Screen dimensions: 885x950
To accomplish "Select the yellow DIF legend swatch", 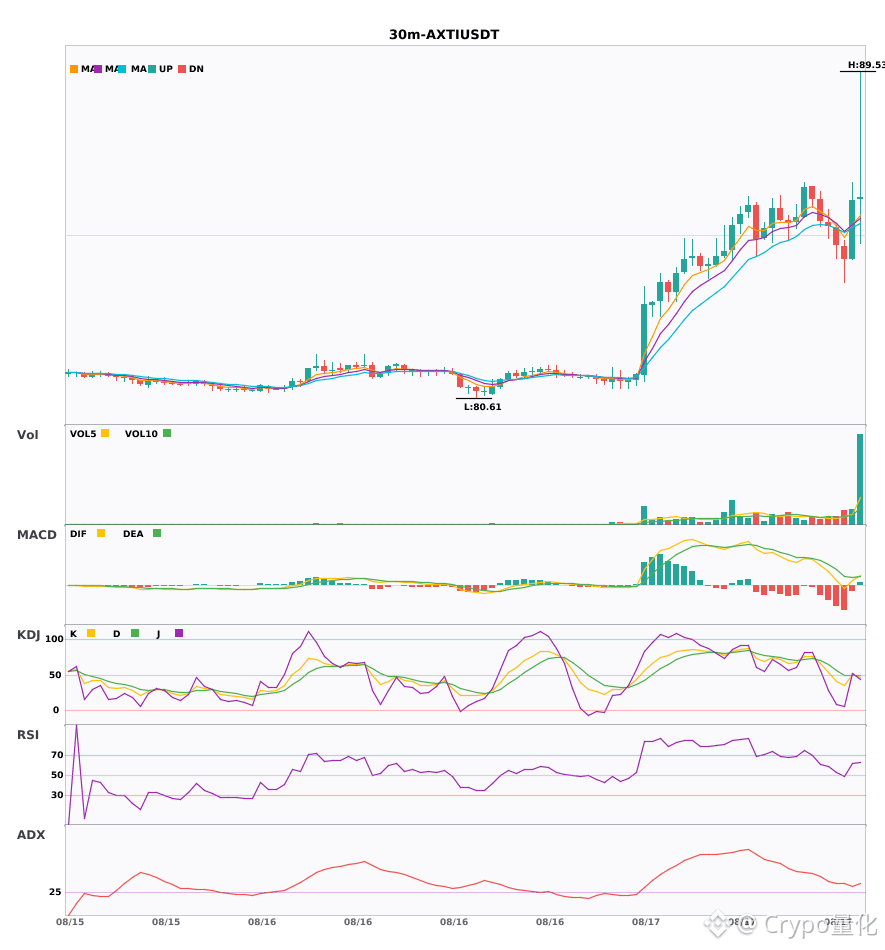I will (x=101, y=533).
